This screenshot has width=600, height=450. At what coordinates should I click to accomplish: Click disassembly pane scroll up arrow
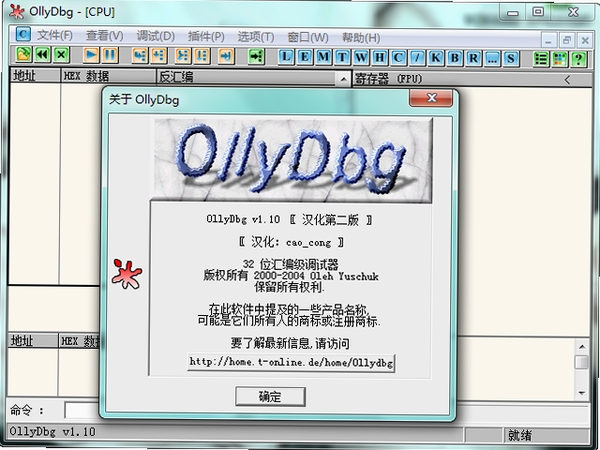[343, 80]
